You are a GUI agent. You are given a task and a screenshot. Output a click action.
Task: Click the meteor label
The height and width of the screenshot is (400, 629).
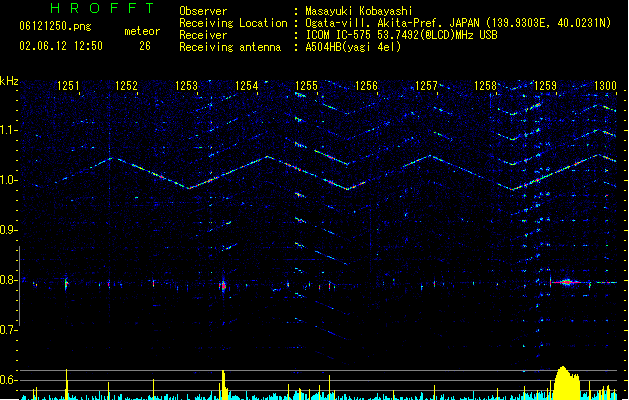pos(142,31)
